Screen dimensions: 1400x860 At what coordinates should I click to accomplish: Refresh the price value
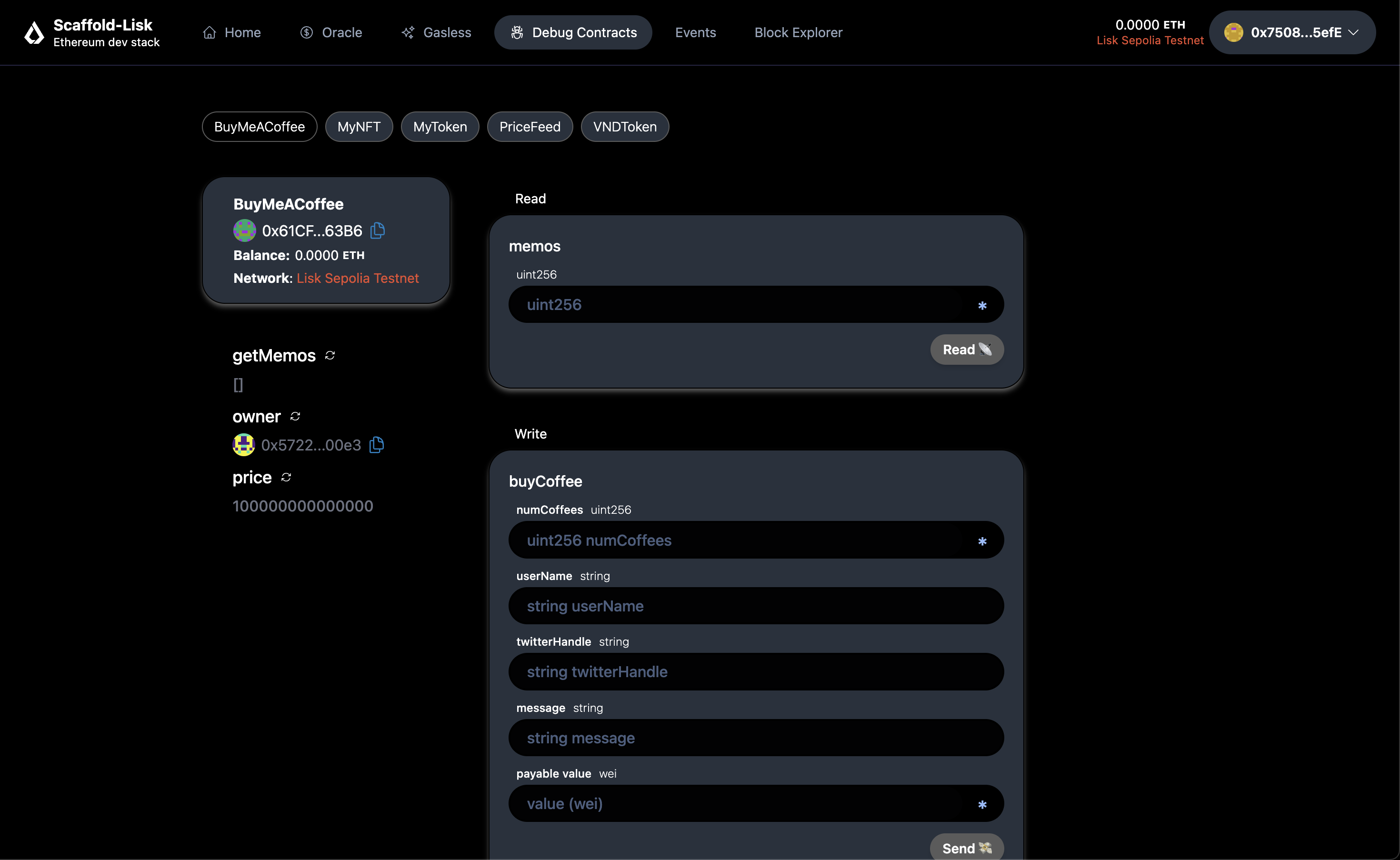tap(286, 477)
